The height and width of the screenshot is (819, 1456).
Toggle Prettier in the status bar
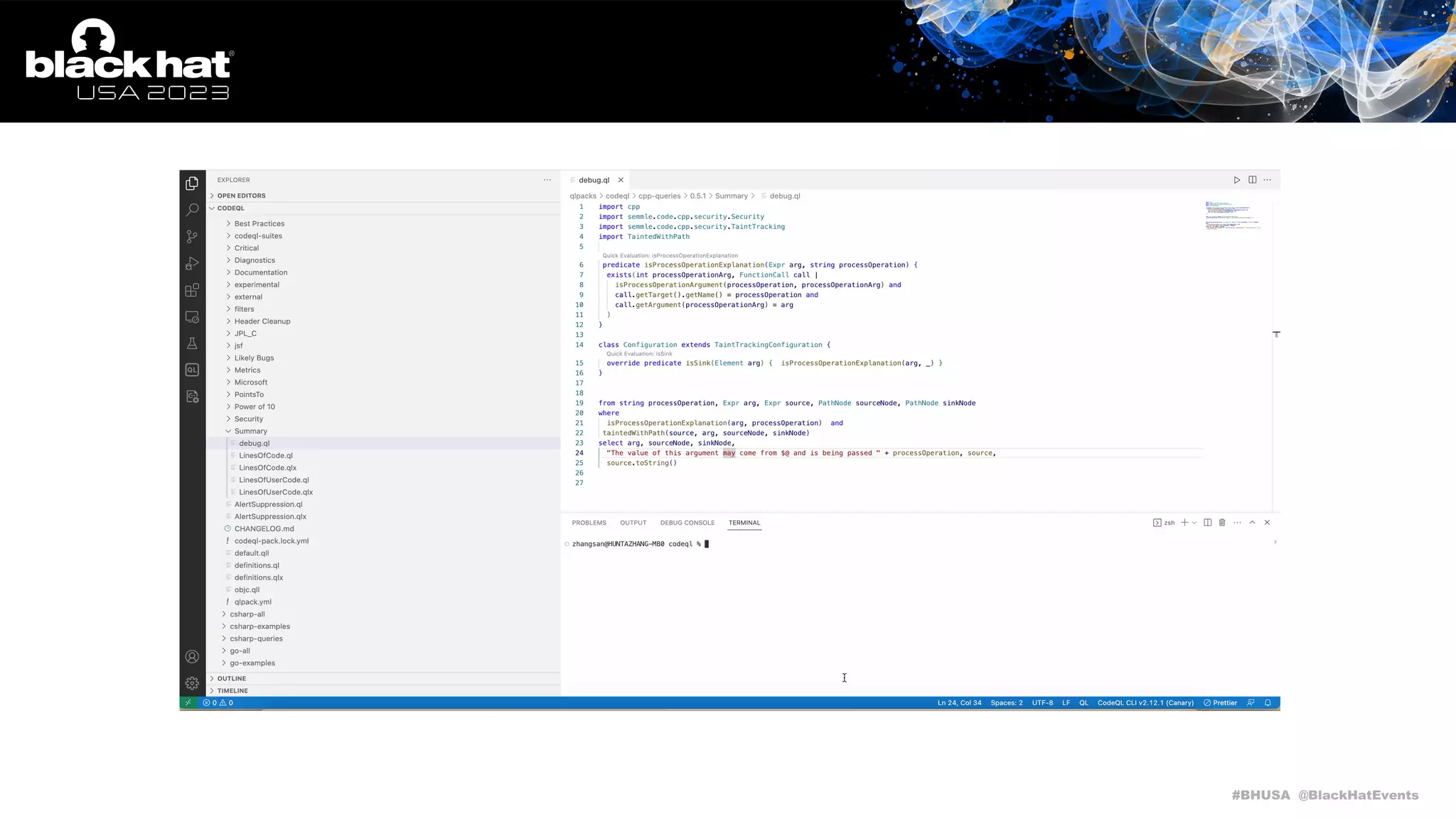coord(1220,702)
